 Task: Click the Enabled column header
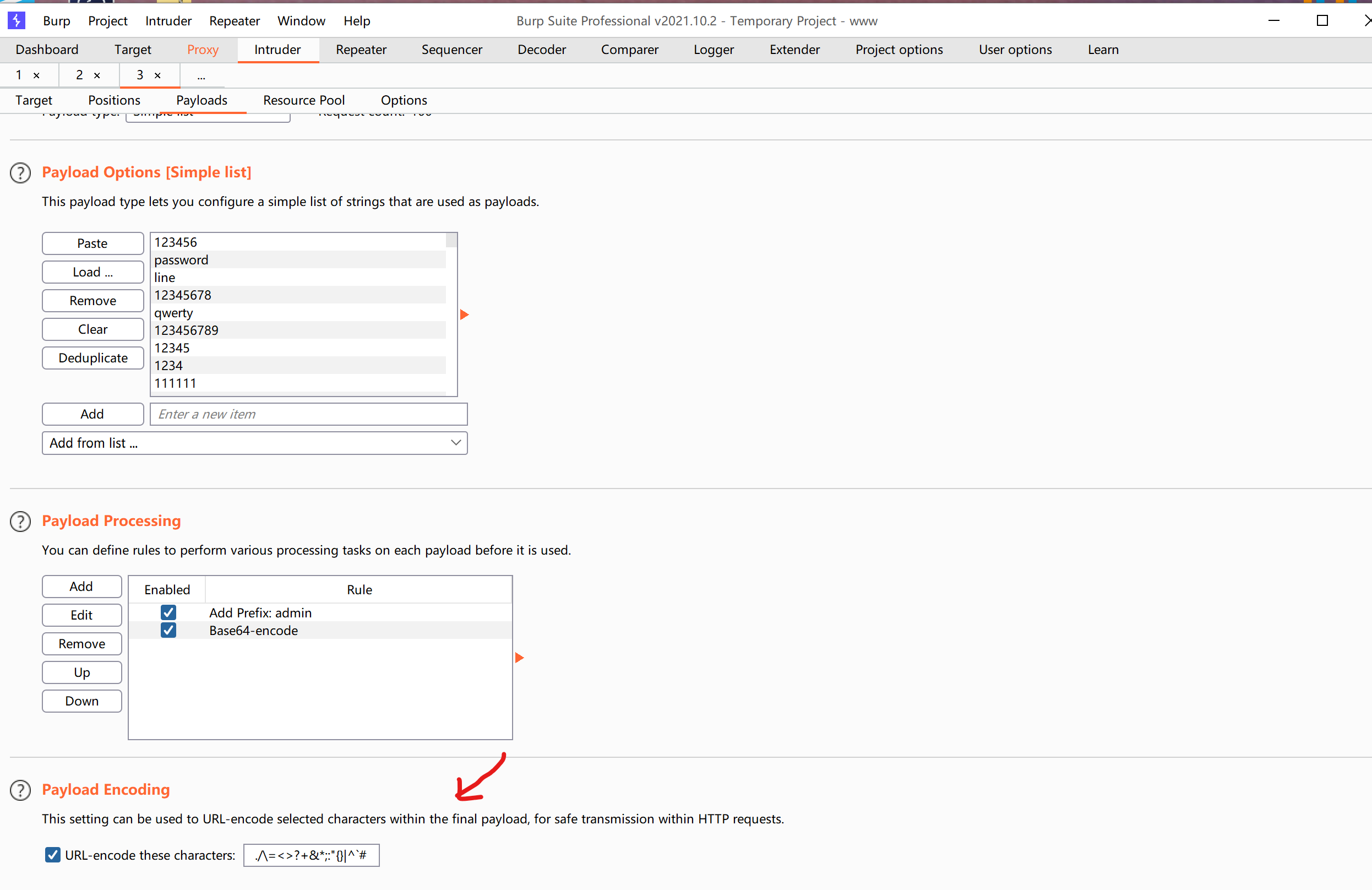coord(167,589)
